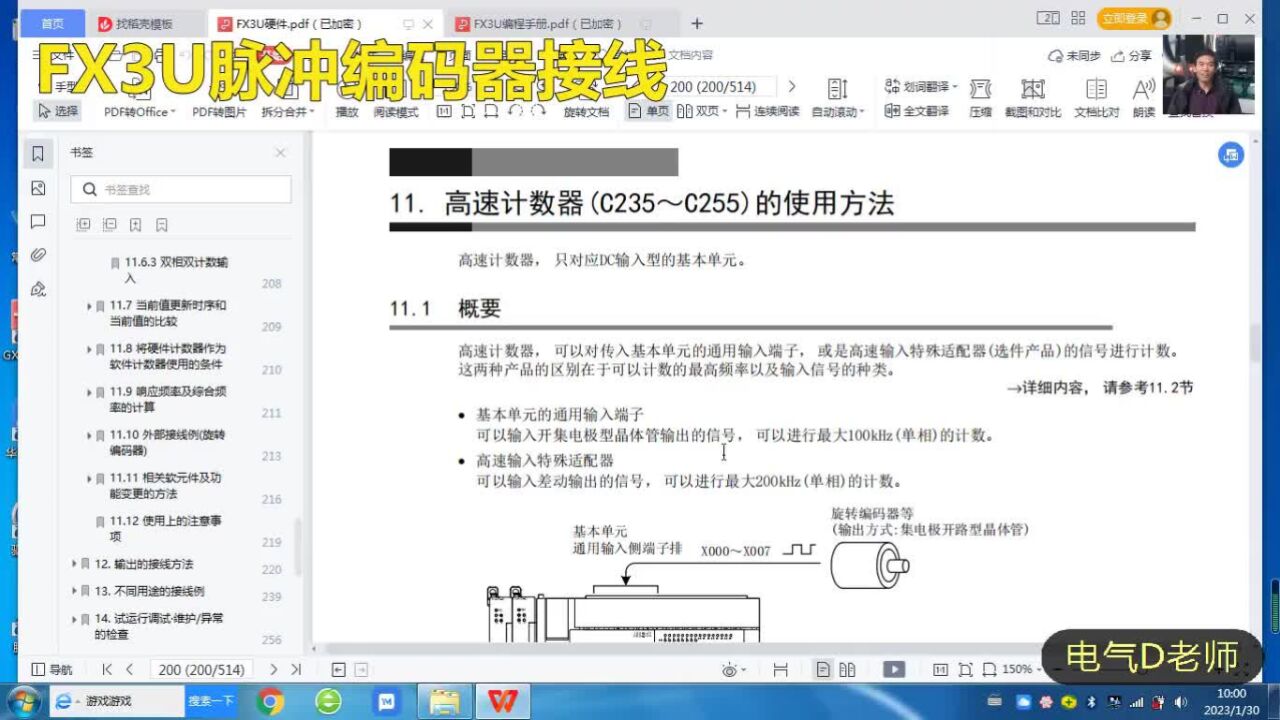Click 全文翻译 full translation
This screenshot has width=1280, height=720.
tap(917, 111)
